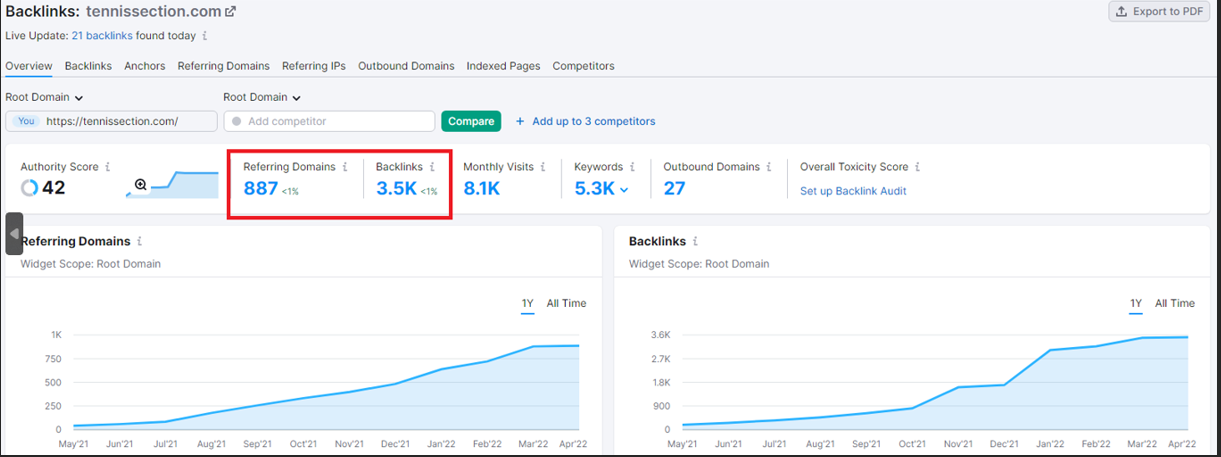Click Jan'22 label on Backlinks chart
Image resolution: width=1221 pixels, height=457 pixels.
click(x=1050, y=444)
